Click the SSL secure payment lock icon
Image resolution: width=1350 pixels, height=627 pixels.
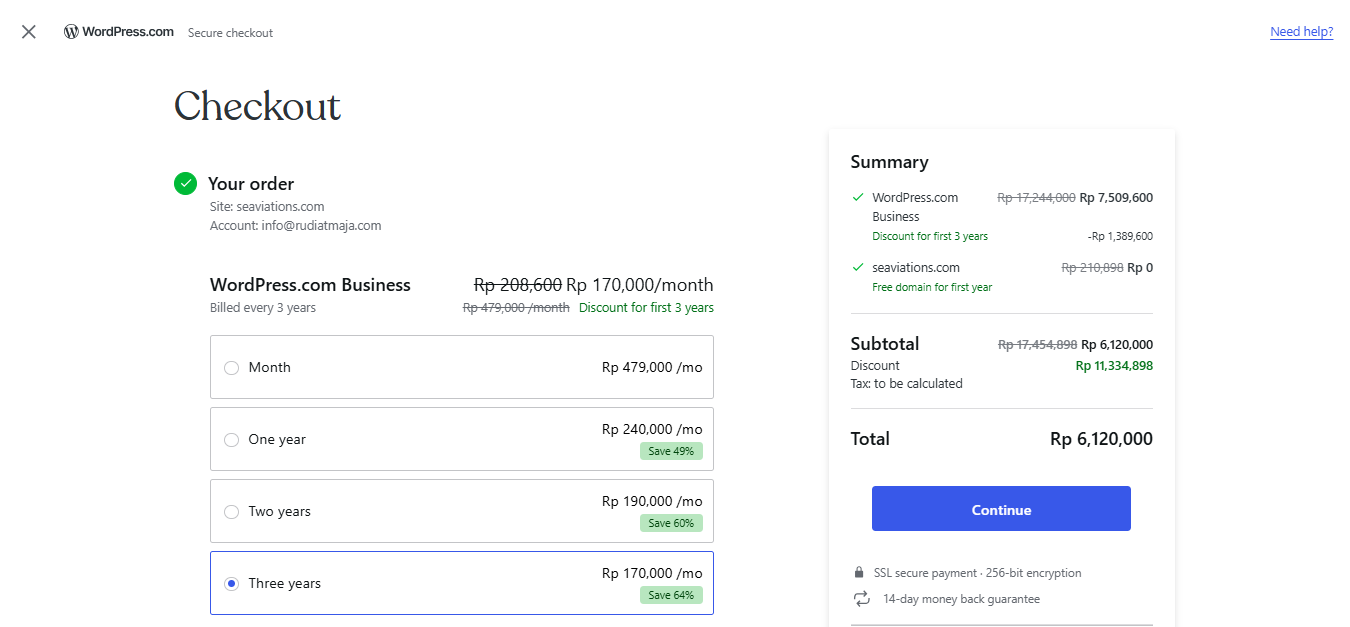858,573
